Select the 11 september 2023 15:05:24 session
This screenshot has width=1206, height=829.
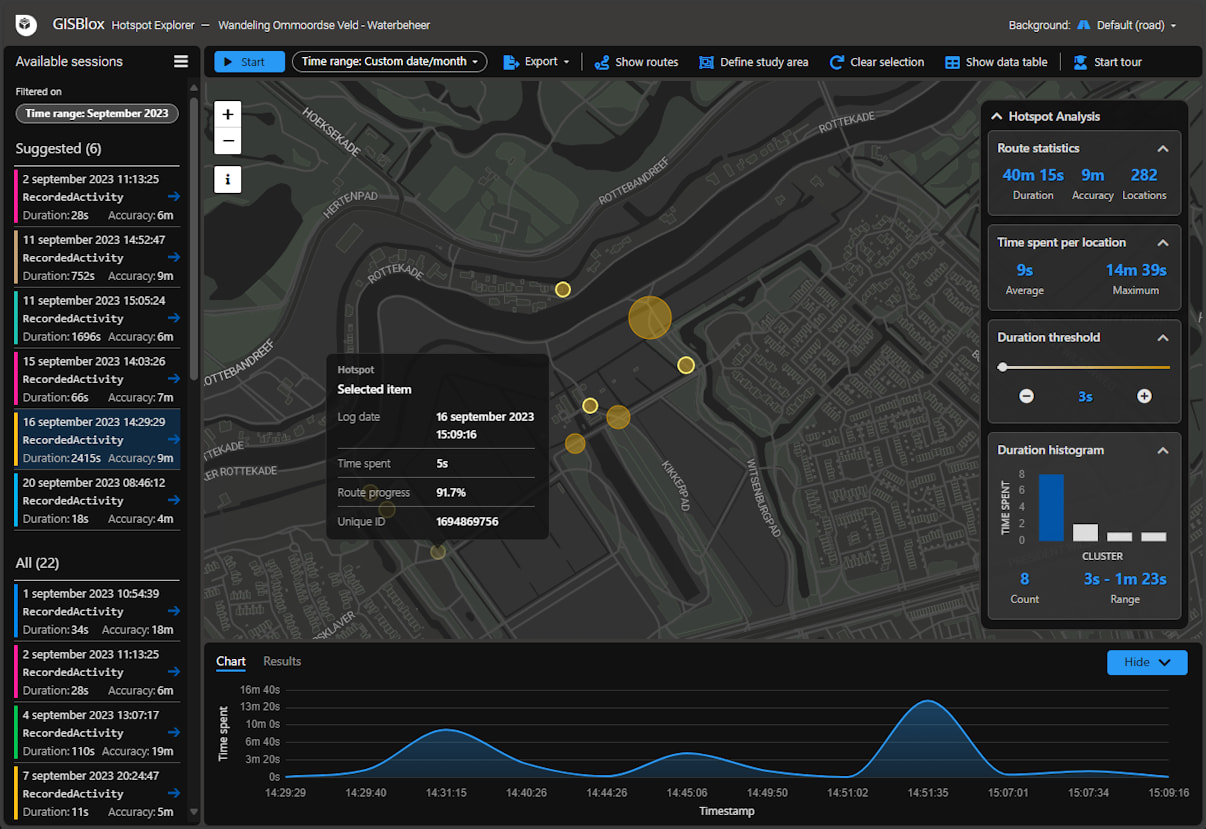click(x=97, y=318)
